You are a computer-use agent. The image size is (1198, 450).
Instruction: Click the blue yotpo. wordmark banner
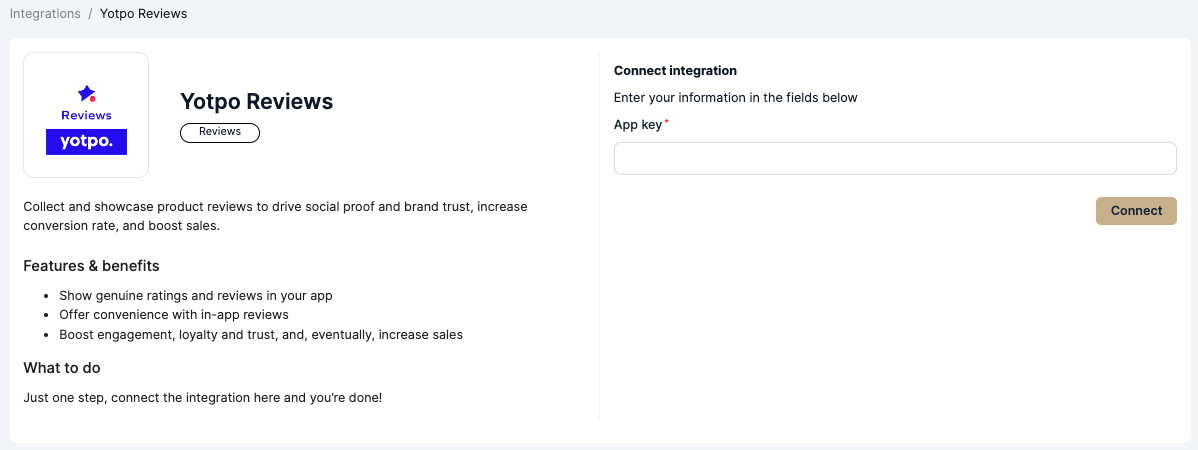[x=86, y=142]
